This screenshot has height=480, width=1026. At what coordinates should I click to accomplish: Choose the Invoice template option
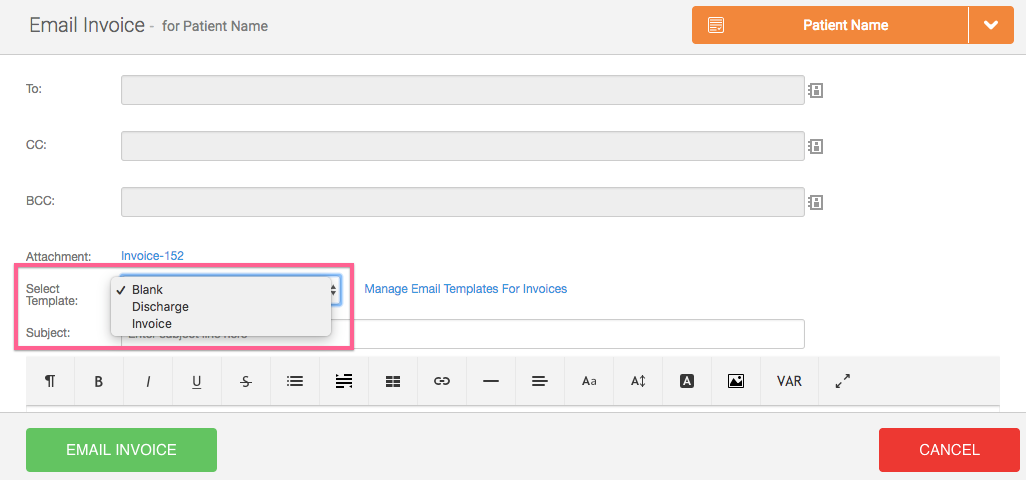point(152,324)
